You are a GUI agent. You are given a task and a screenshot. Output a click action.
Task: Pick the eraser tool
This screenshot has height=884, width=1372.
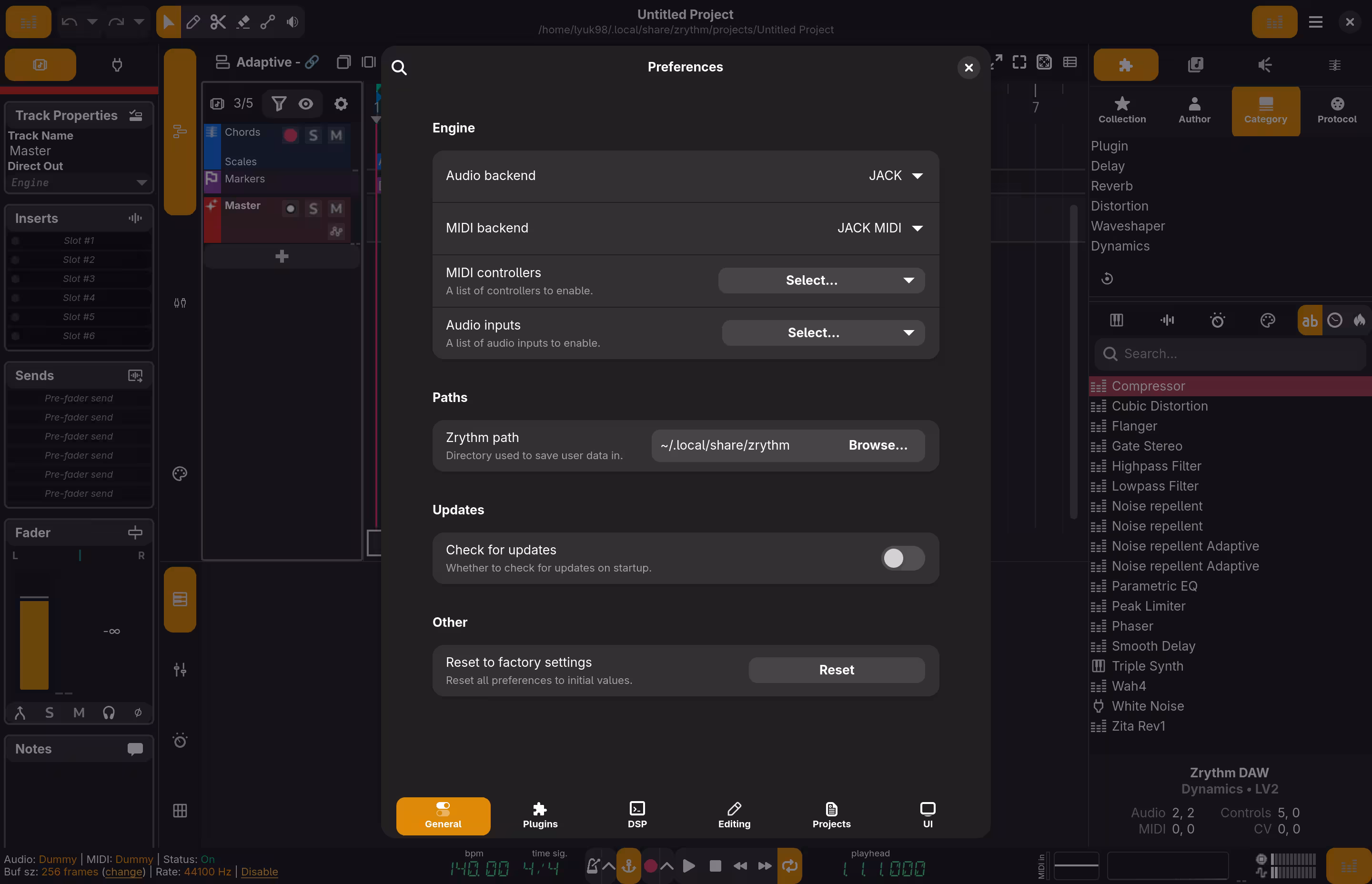coord(243,22)
